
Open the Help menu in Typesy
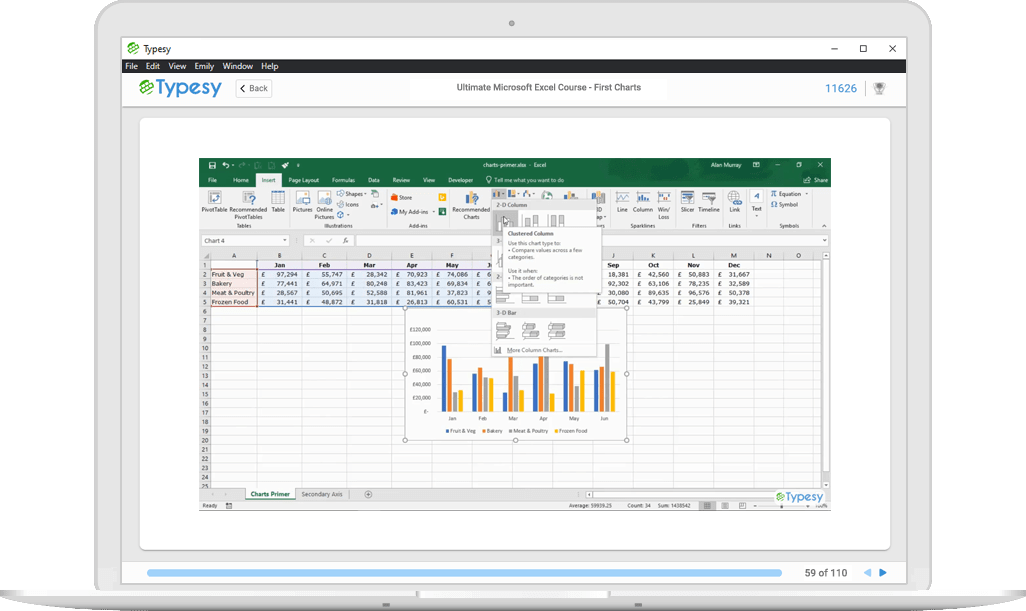tap(270, 66)
